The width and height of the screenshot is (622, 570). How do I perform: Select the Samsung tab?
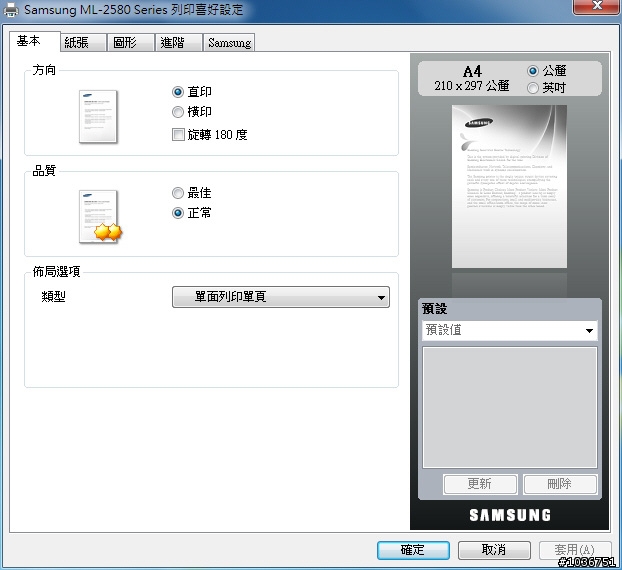click(x=229, y=42)
